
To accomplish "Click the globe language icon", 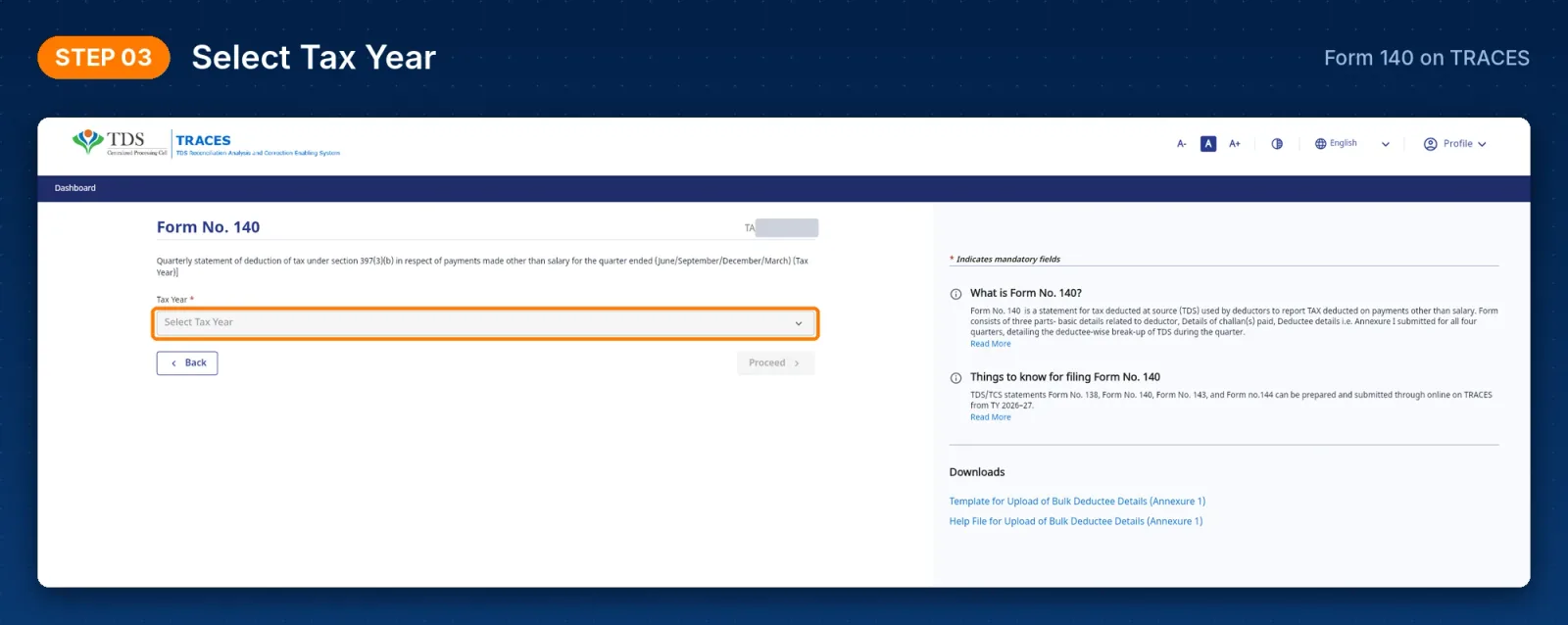I will point(1320,144).
